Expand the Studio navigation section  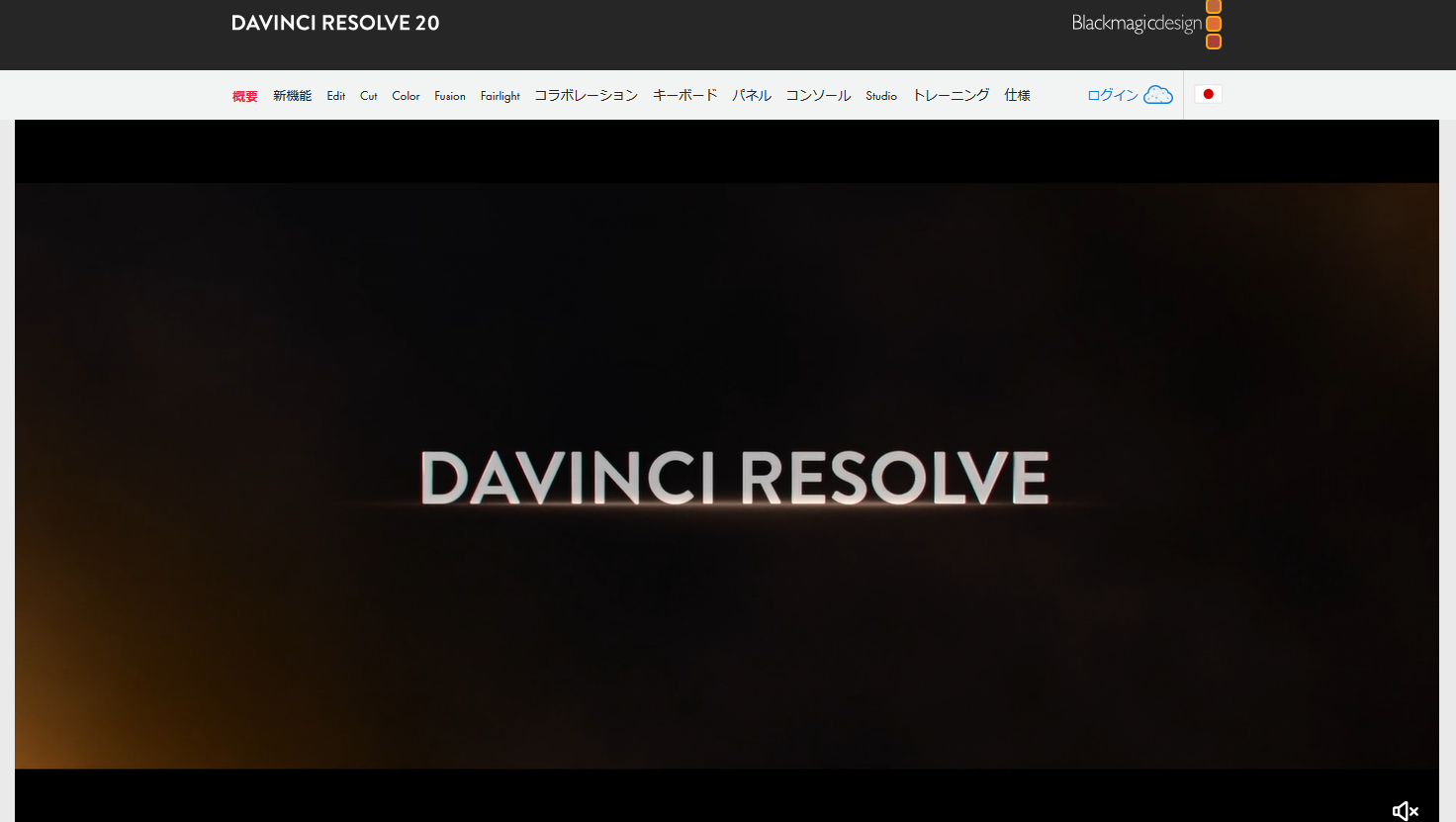click(880, 95)
